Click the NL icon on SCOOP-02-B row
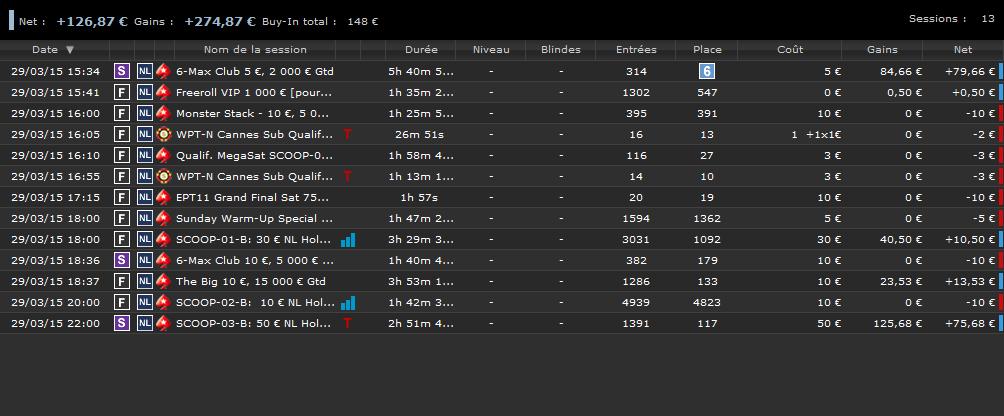This screenshot has width=1004, height=416. 145,302
